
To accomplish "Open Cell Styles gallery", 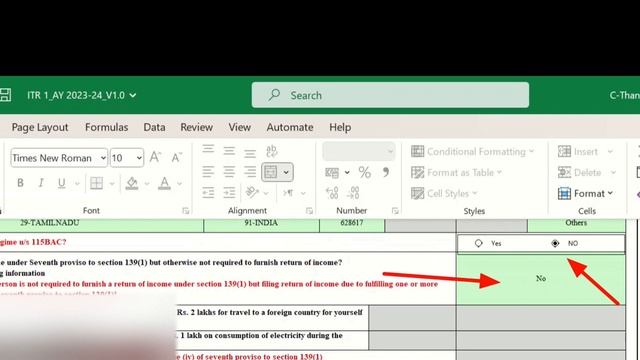I will pos(444,193).
